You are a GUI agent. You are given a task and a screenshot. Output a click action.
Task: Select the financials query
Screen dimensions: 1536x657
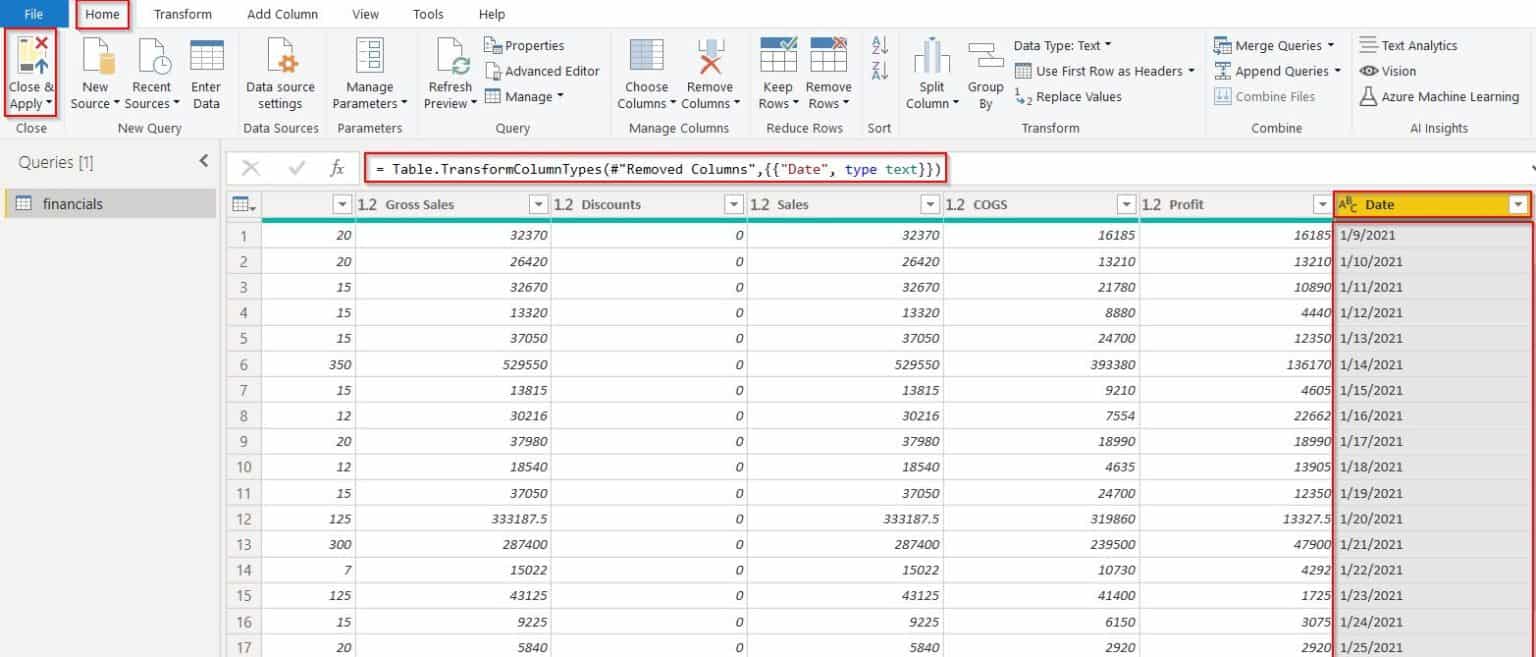(x=75, y=203)
